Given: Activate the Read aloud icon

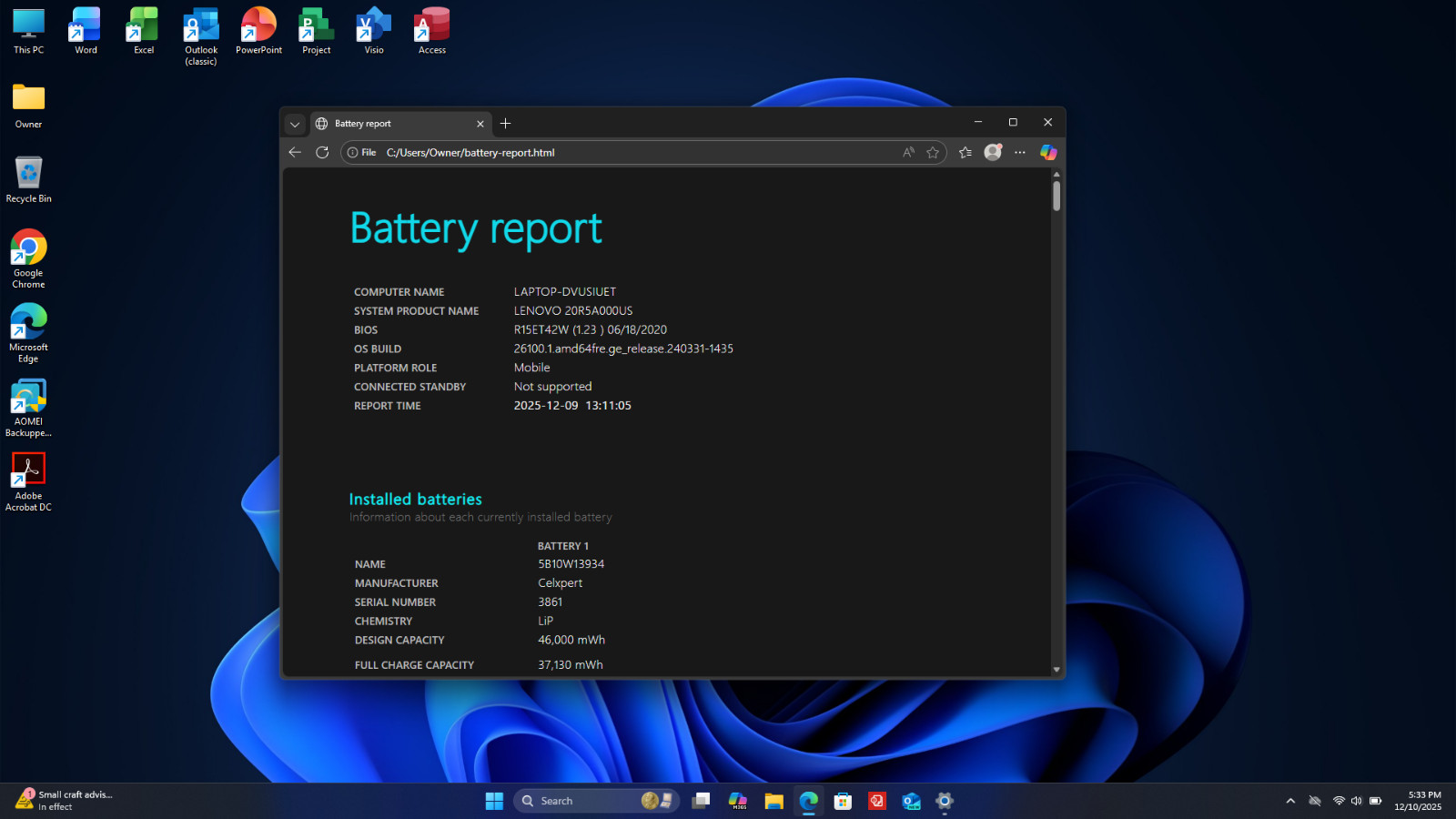Looking at the screenshot, I should click(x=908, y=152).
